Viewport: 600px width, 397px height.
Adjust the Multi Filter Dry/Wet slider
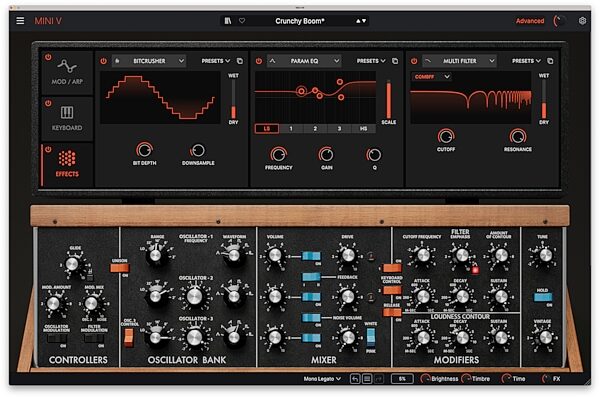tap(544, 99)
